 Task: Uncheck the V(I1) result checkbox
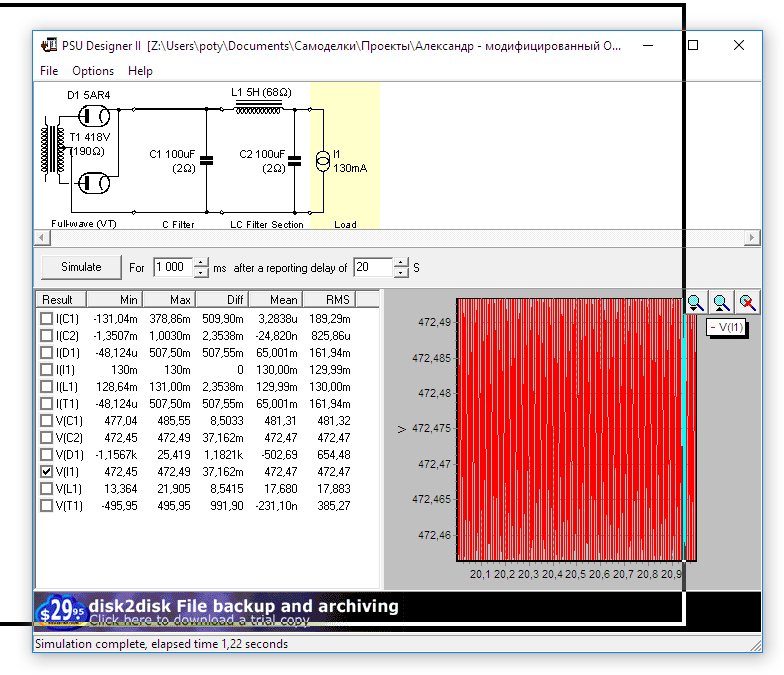point(46,471)
